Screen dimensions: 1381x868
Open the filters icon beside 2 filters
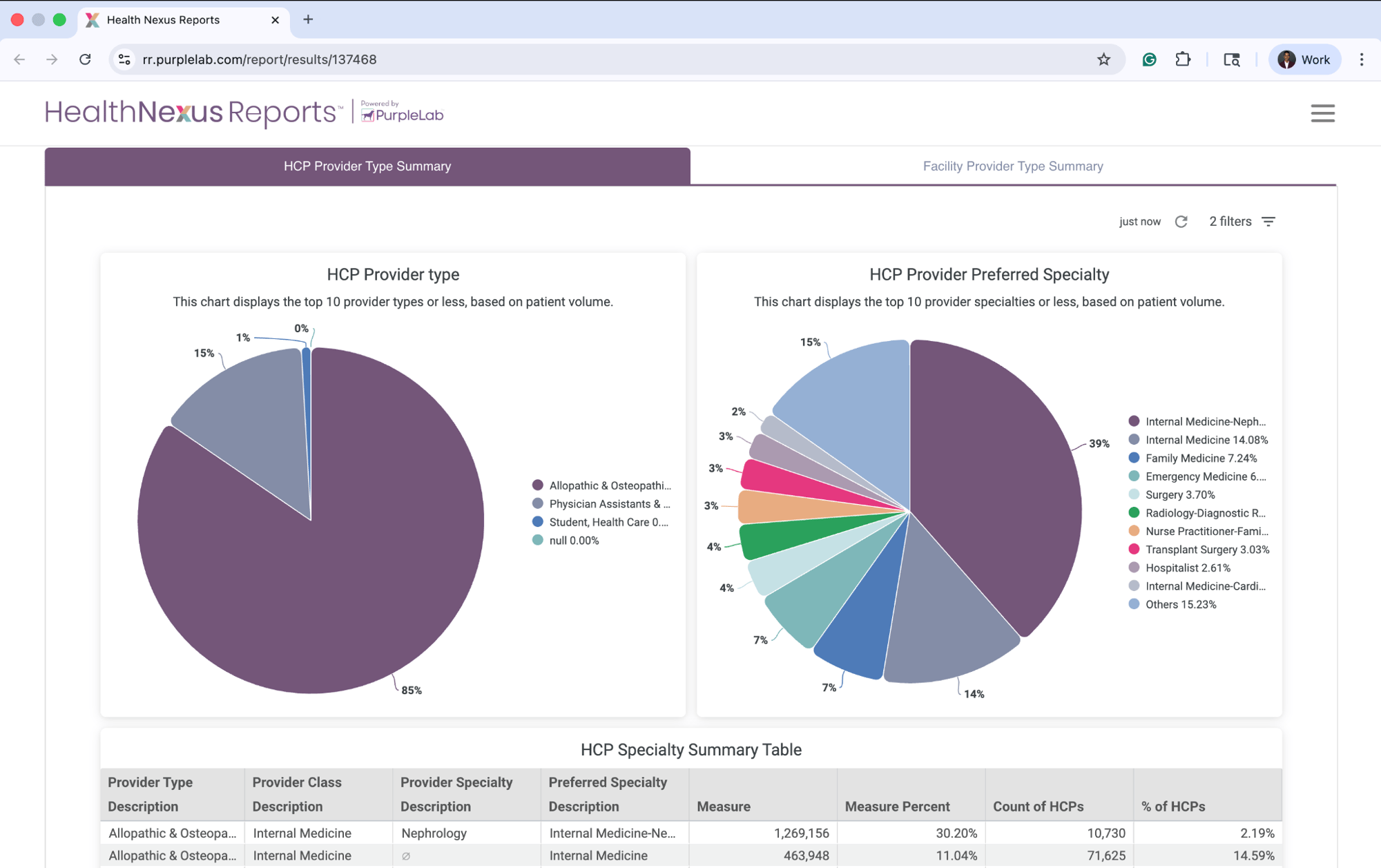(x=1268, y=222)
